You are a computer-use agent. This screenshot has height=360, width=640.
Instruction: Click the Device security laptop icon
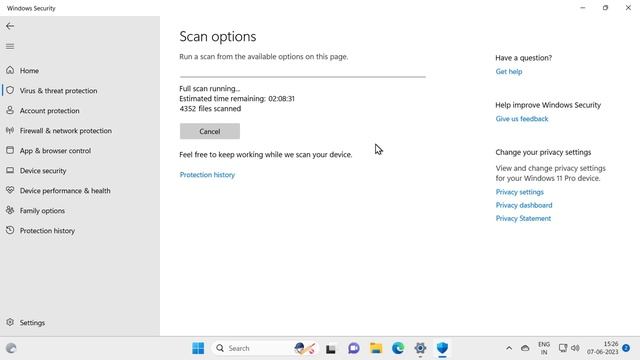10,170
